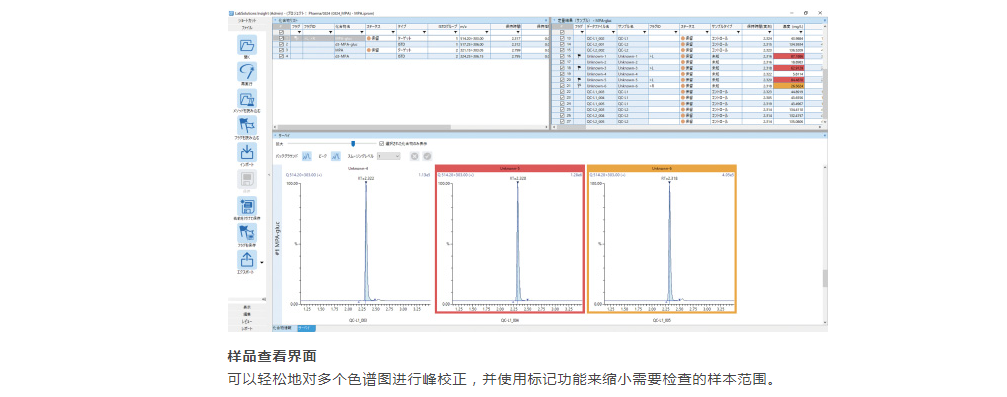The image size is (1007, 397).
Task: Open the sample type column filter dropdown
Action: click(x=738, y=31)
